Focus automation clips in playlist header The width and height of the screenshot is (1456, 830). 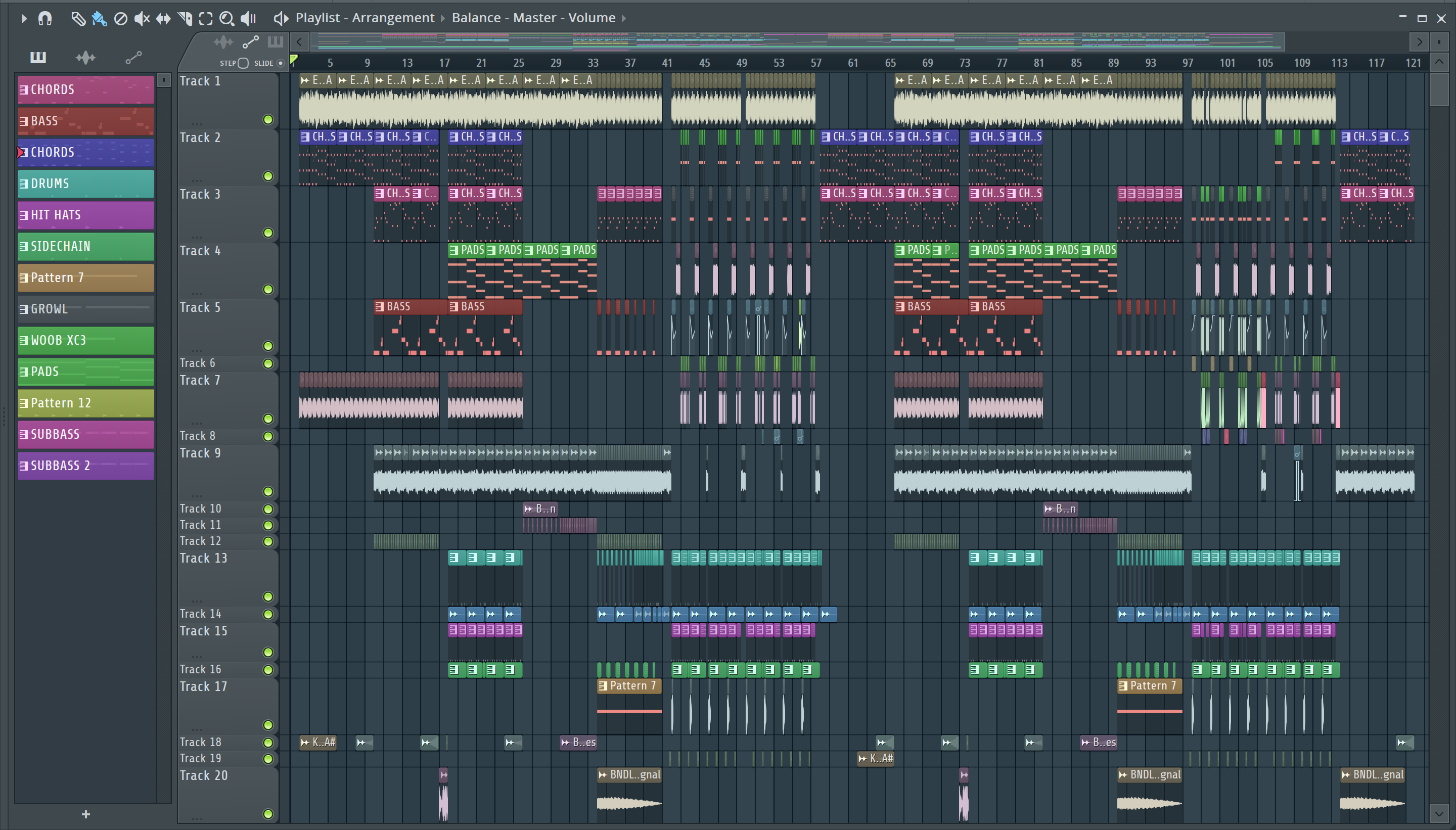point(251,41)
